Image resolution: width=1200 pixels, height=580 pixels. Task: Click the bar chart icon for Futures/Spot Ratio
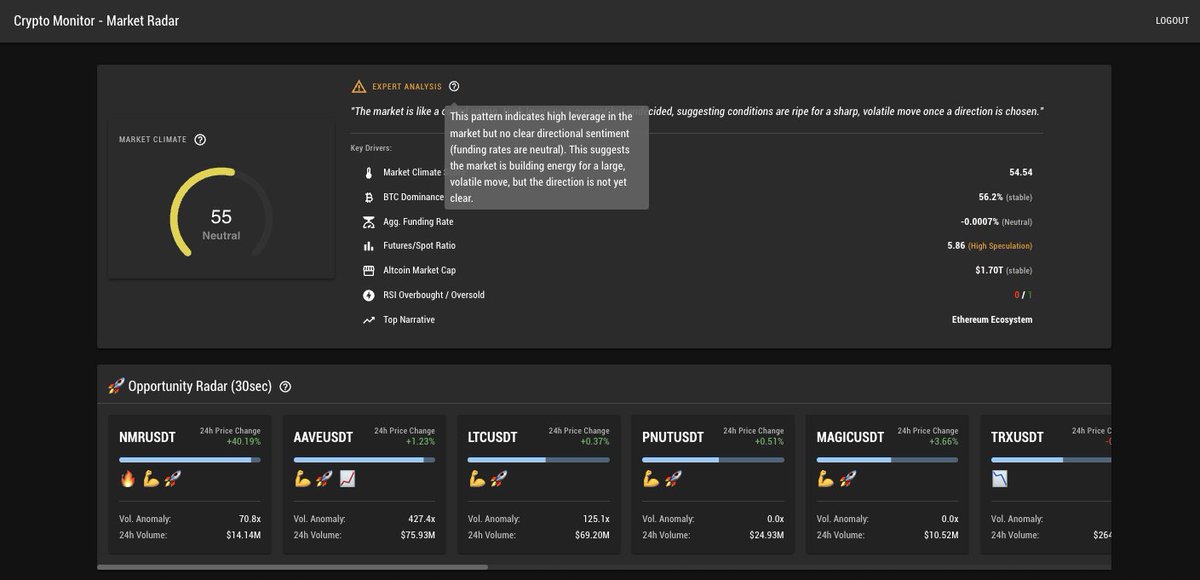[368, 246]
